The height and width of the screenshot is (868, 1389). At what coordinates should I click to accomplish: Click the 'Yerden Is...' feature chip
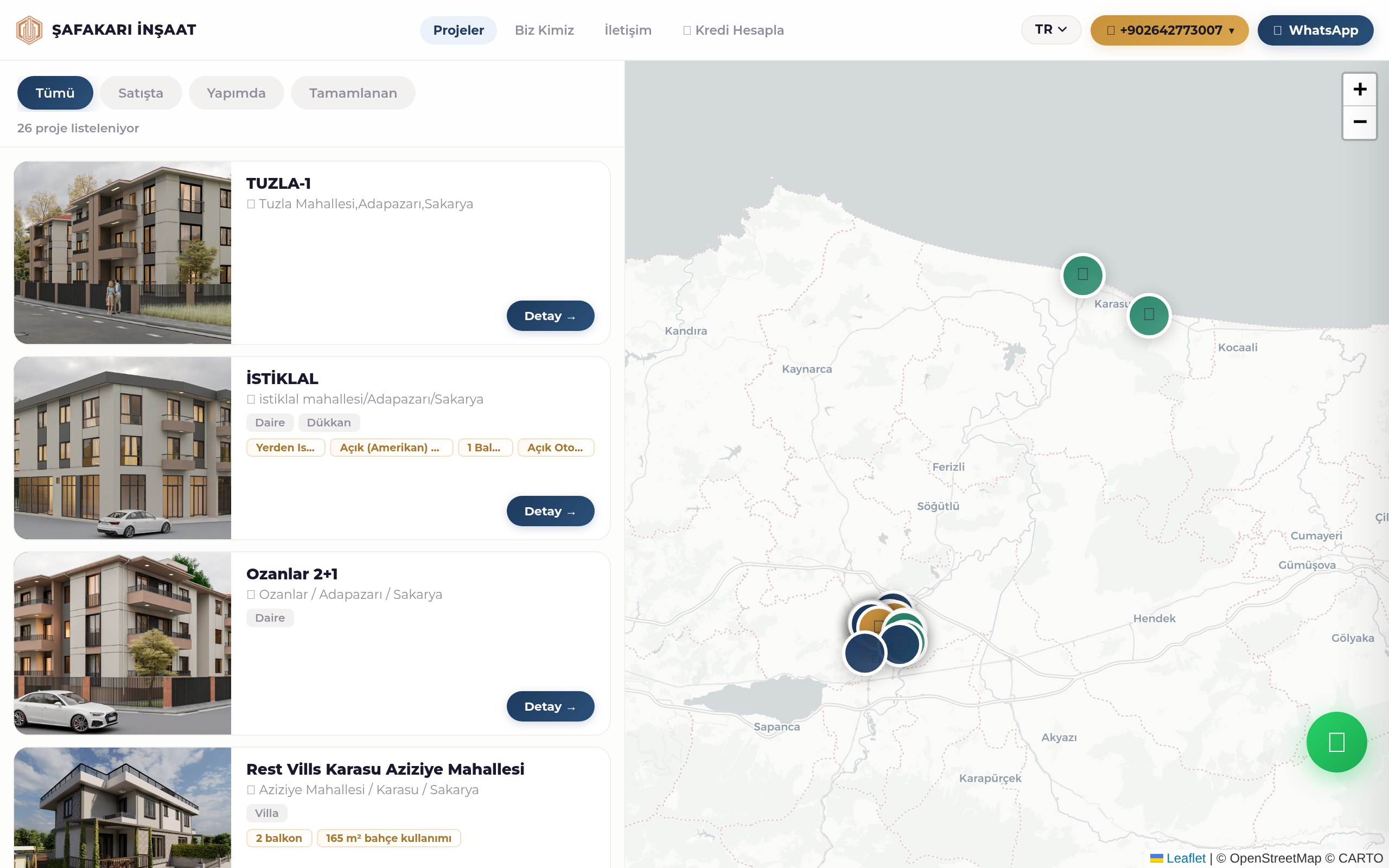tap(285, 448)
